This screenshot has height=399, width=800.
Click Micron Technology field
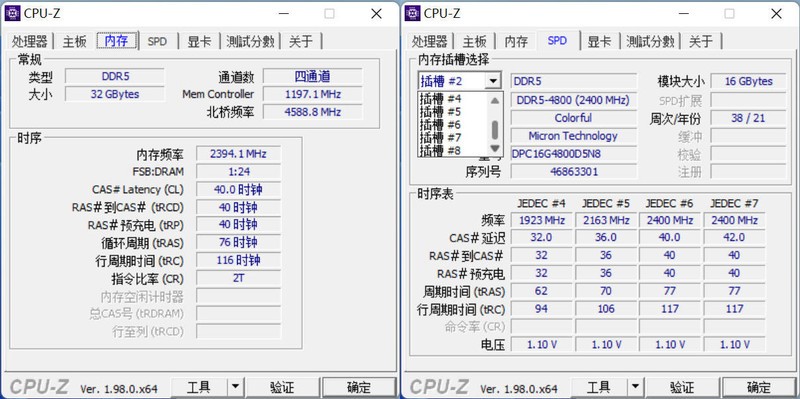pos(573,136)
